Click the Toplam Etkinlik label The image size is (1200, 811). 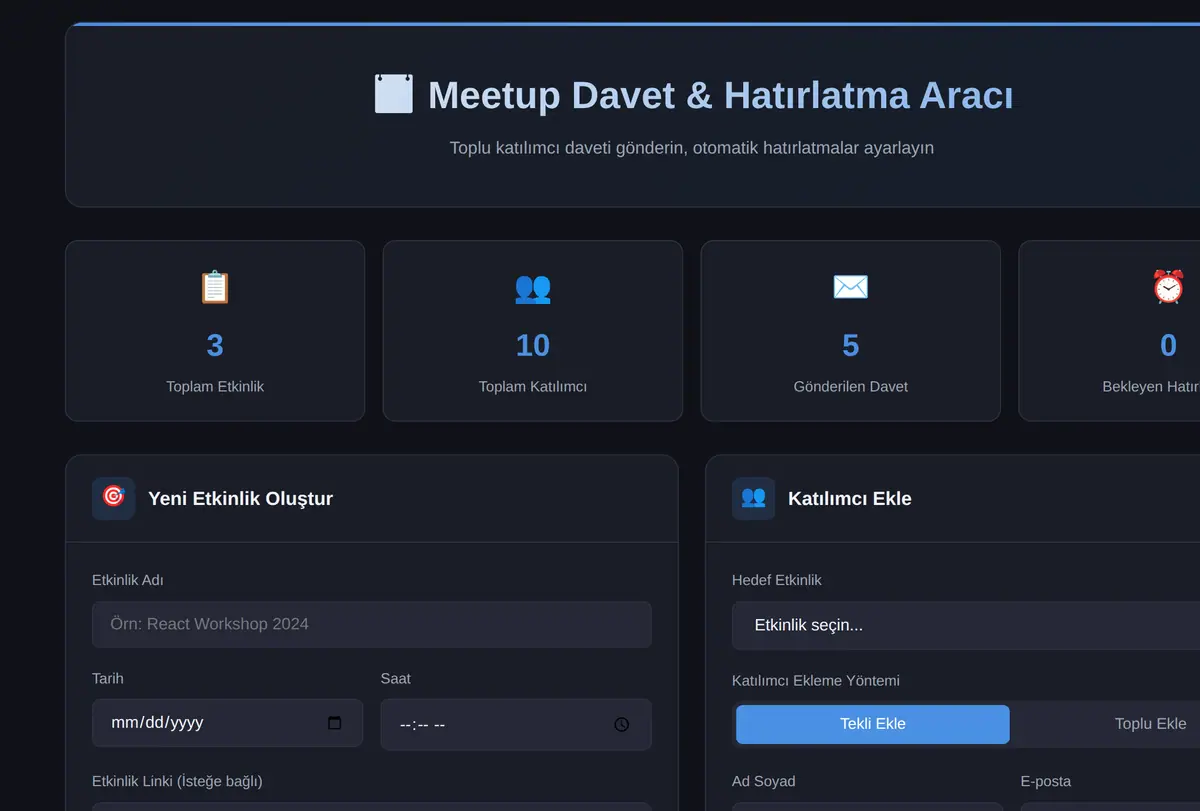(215, 386)
